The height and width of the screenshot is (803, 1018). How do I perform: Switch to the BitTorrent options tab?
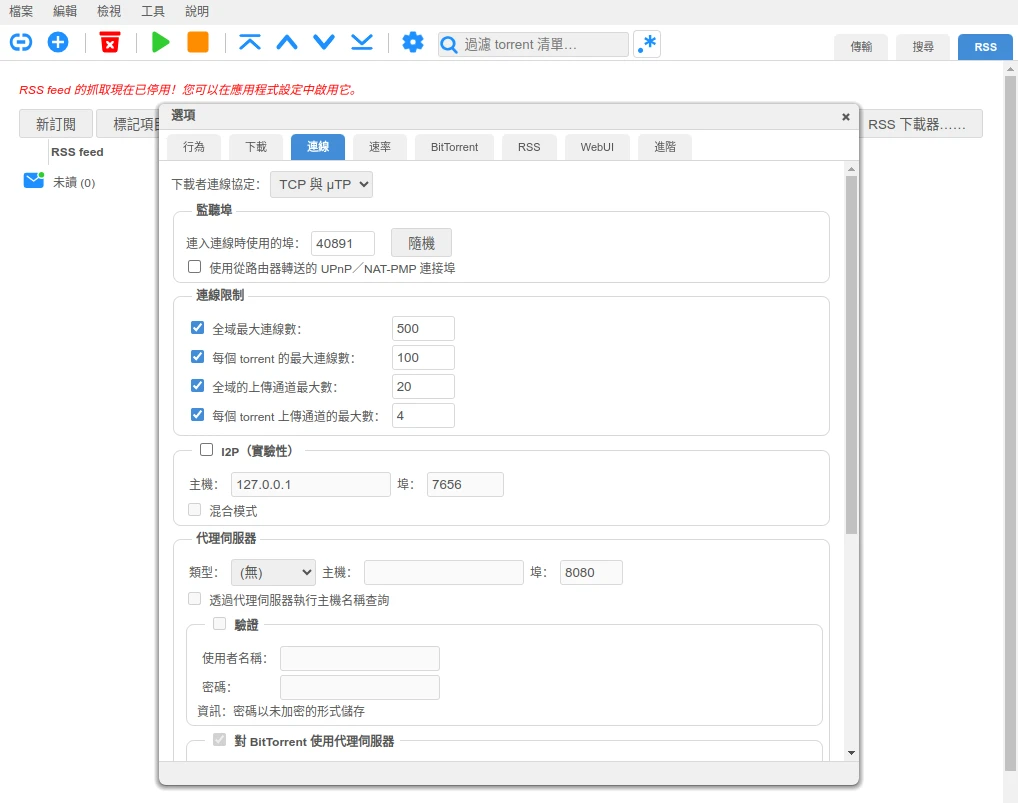(454, 147)
